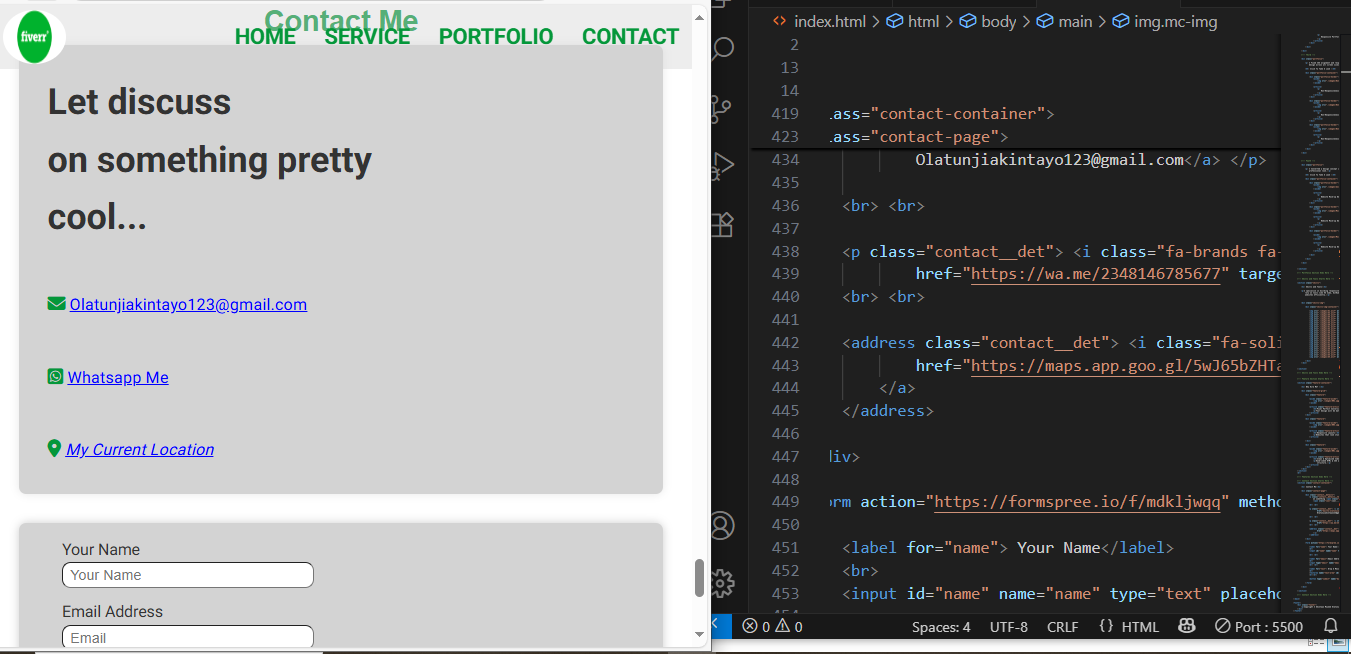
Task: Open the Search view in activity bar
Action: tap(723, 48)
